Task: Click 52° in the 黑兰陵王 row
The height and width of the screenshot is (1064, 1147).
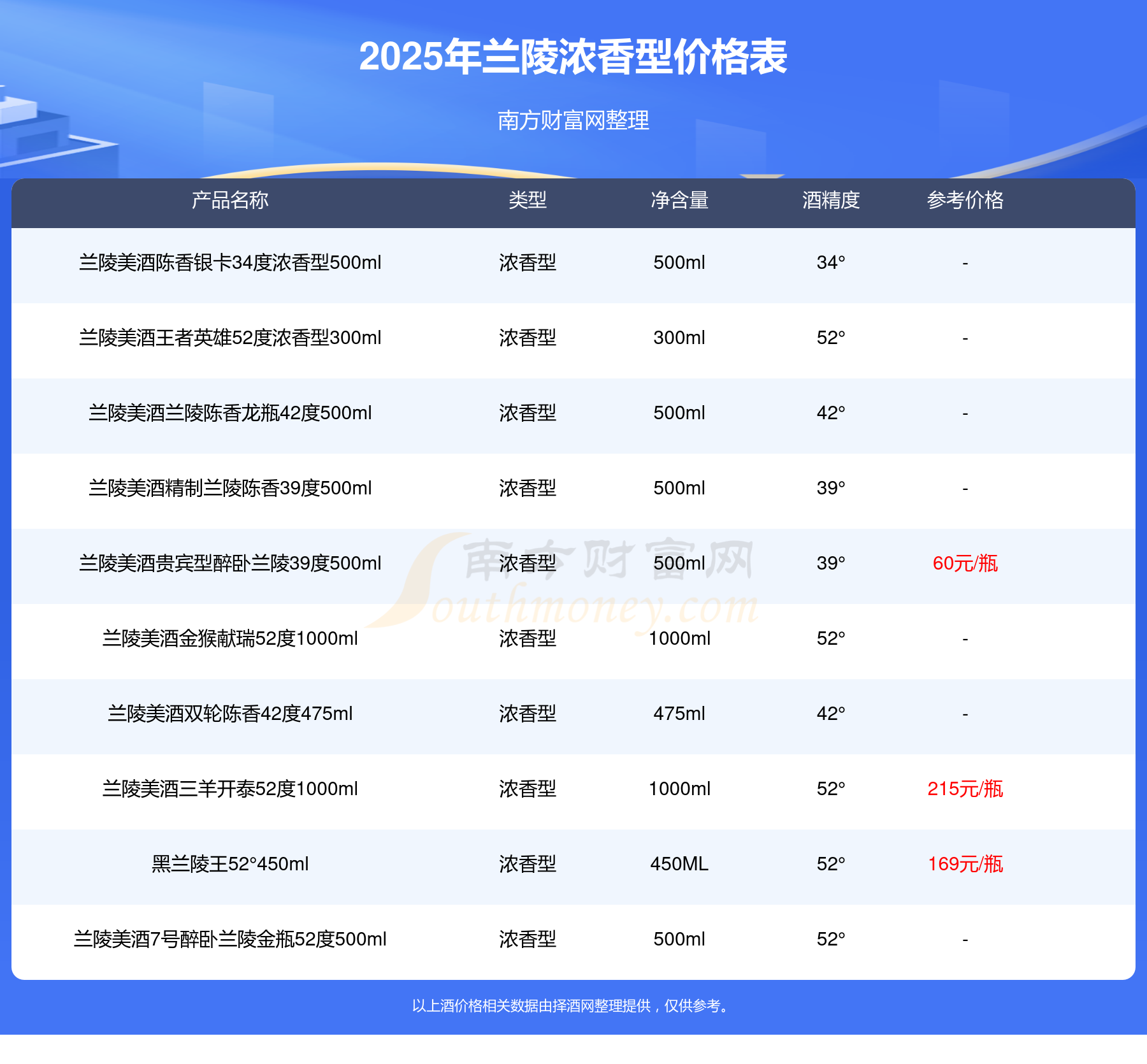Action: pyautogui.click(x=831, y=864)
